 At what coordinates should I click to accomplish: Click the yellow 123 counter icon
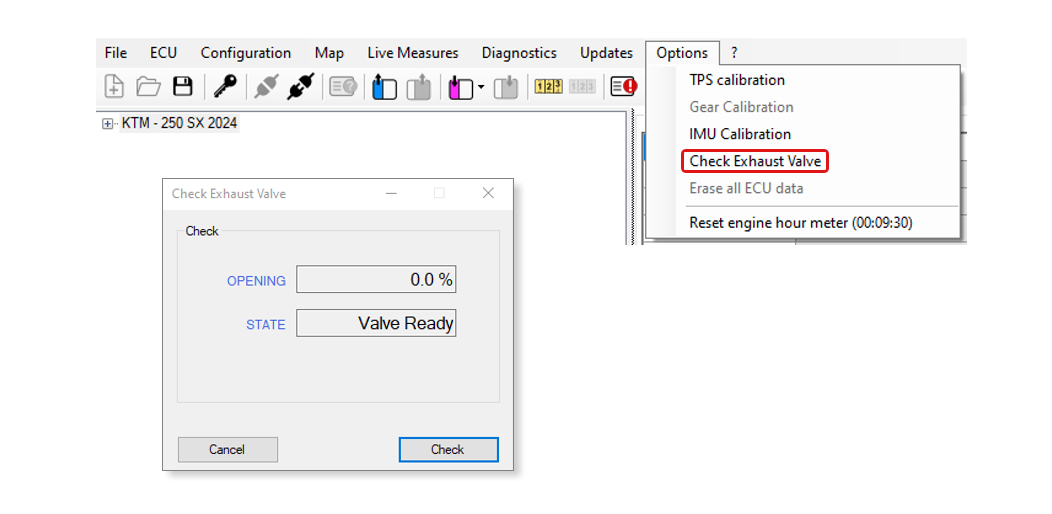(x=548, y=87)
